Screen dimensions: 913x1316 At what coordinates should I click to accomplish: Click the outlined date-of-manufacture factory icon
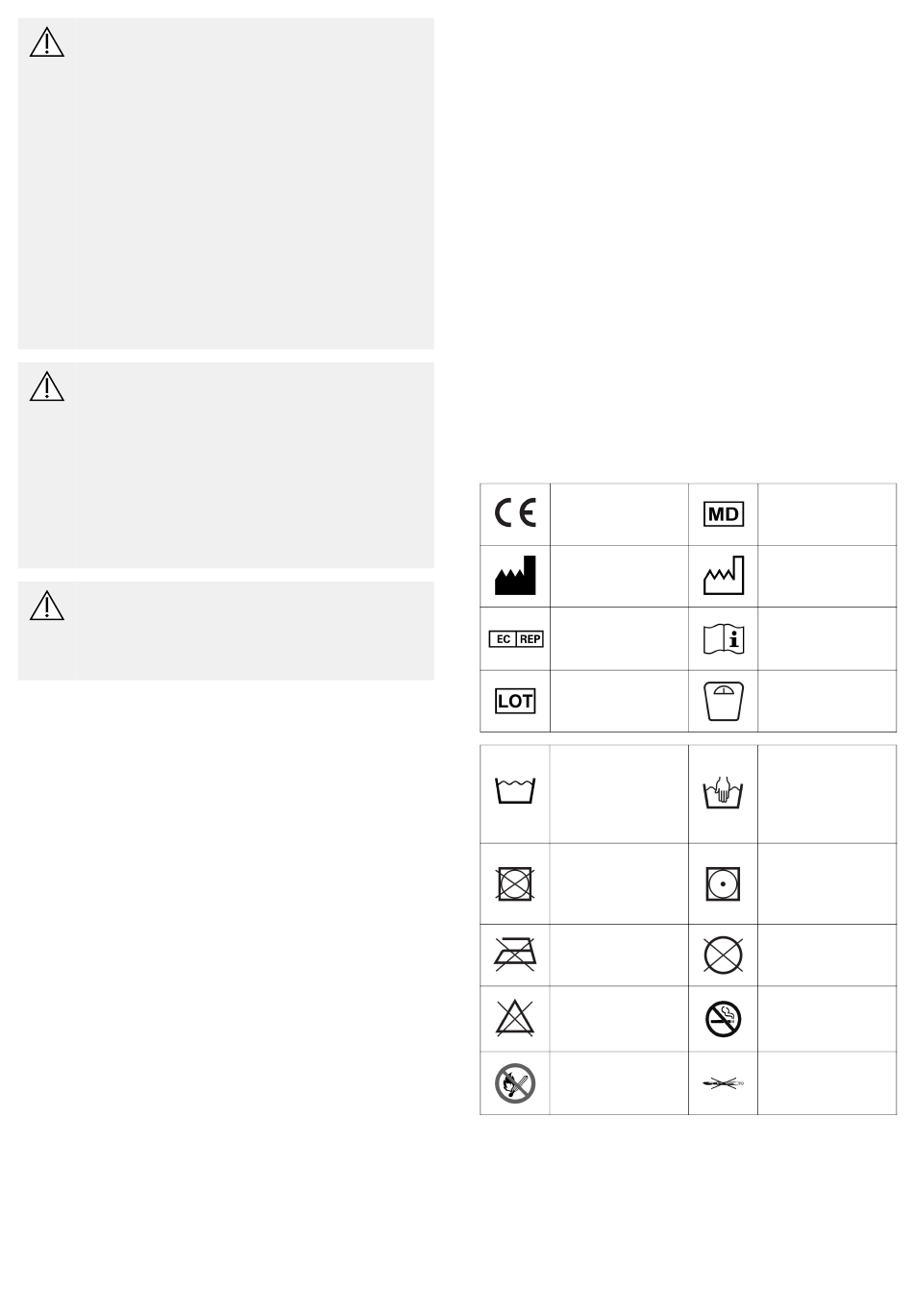coord(724,576)
